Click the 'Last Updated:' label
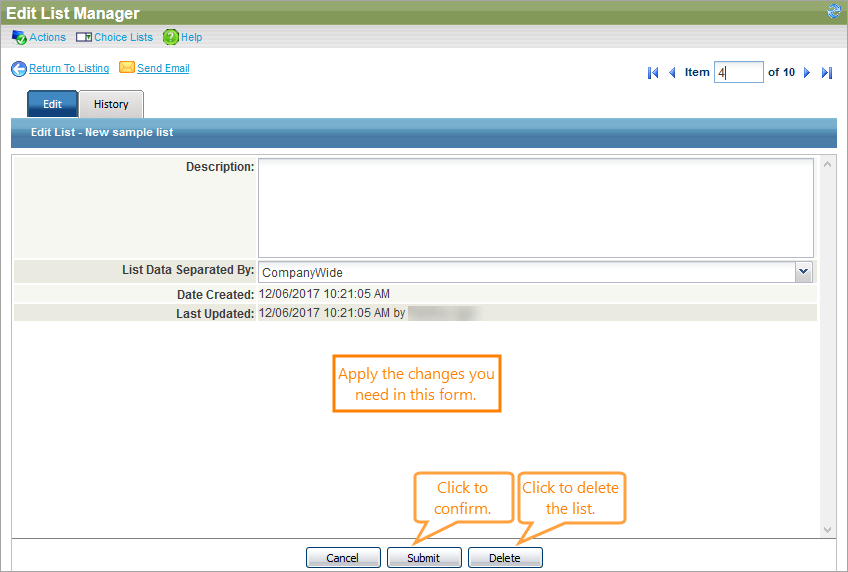The image size is (848, 572). pos(215,314)
